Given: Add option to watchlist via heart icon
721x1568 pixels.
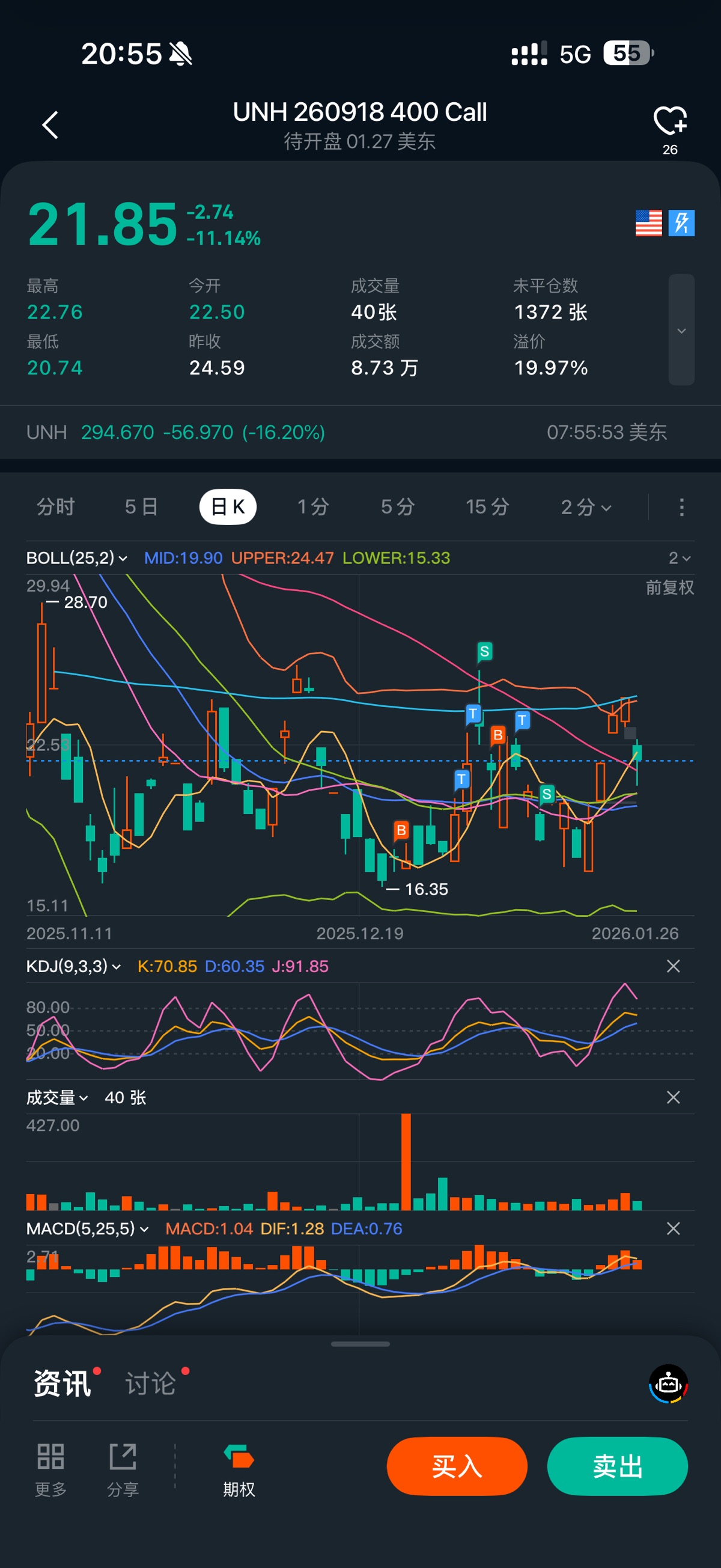Looking at the screenshot, I should tap(669, 121).
